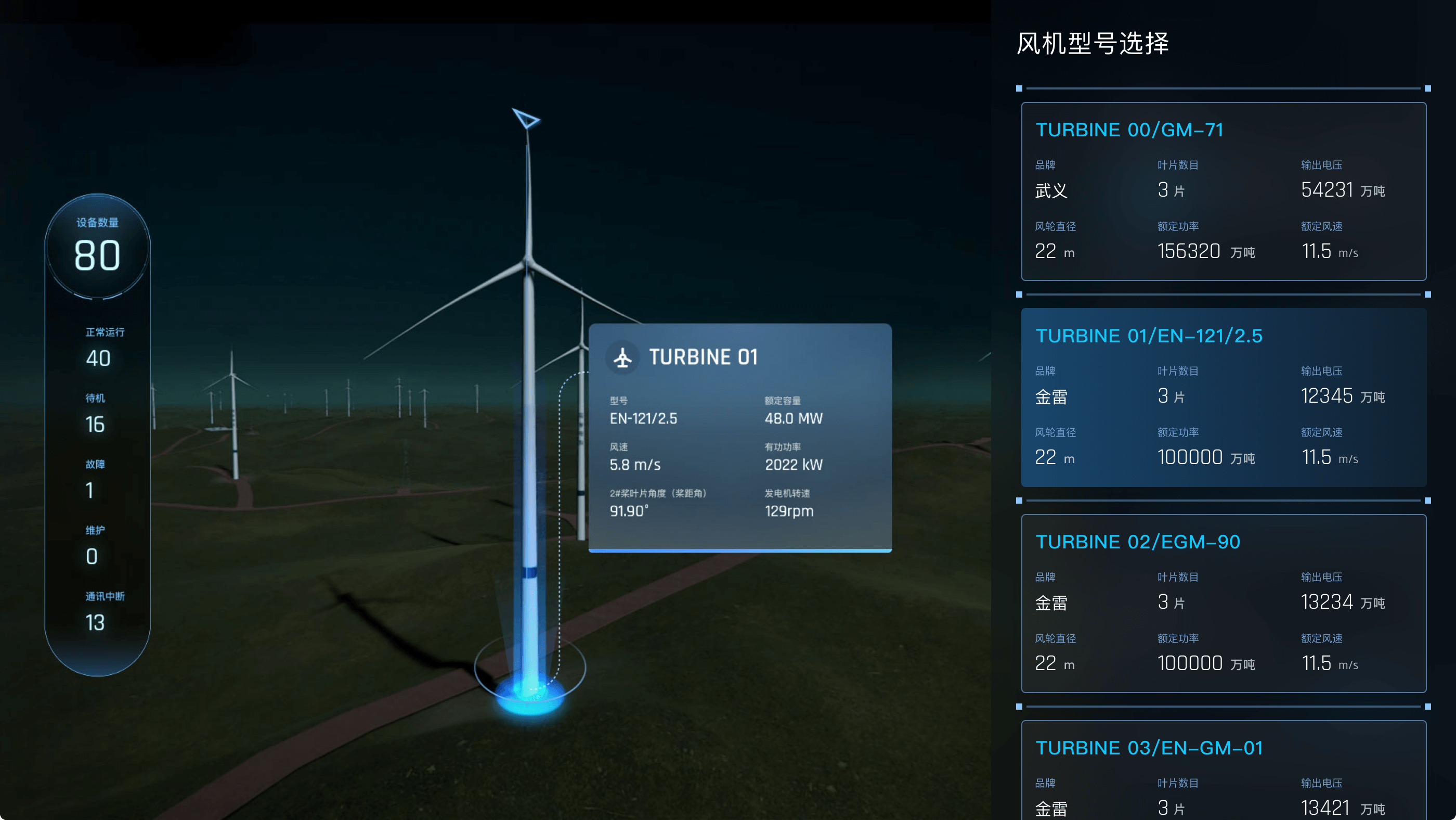This screenshot has height=820, width=1456.
Task: Click the 风机型号选择 panel heading
Action: (x=1092, y=44)
